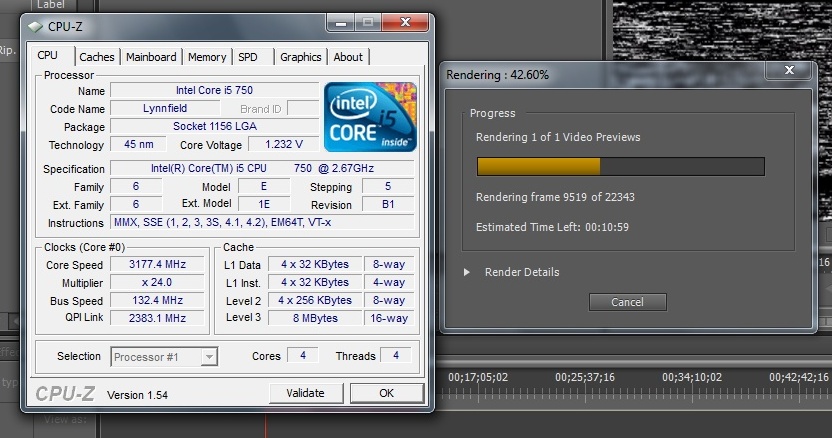Minimize the CPU-Z window
832x438 pixels.
pyautogui.click(x=342, y=22)
